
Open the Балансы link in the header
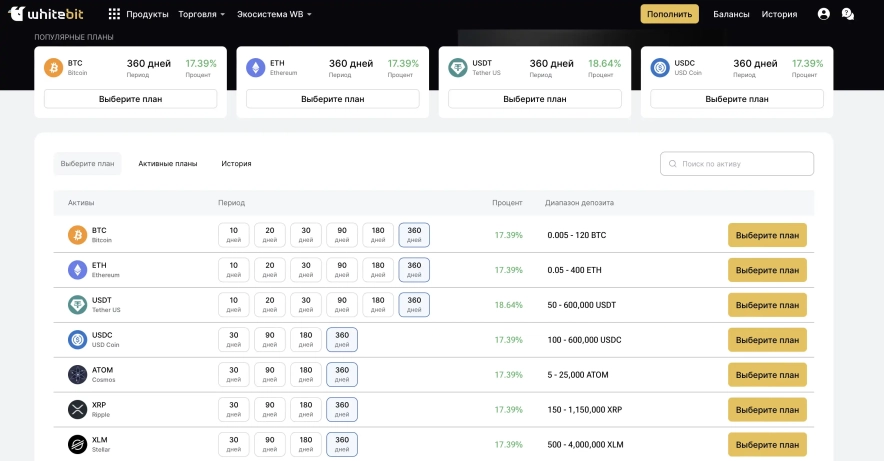point(731,15)
